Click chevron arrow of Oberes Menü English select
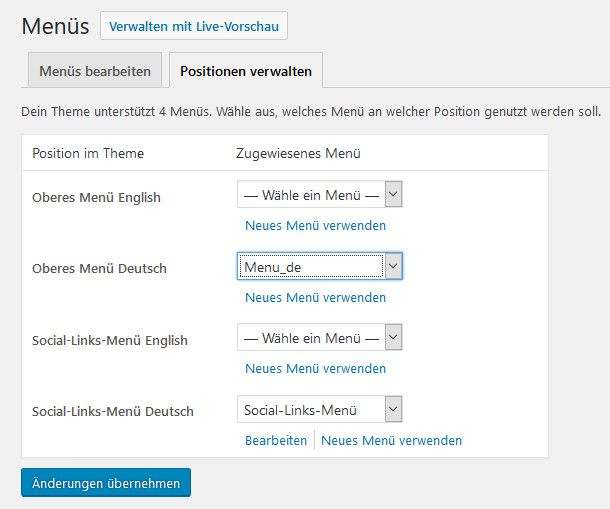Screen dimensions: 610x509 pos(393,194)
